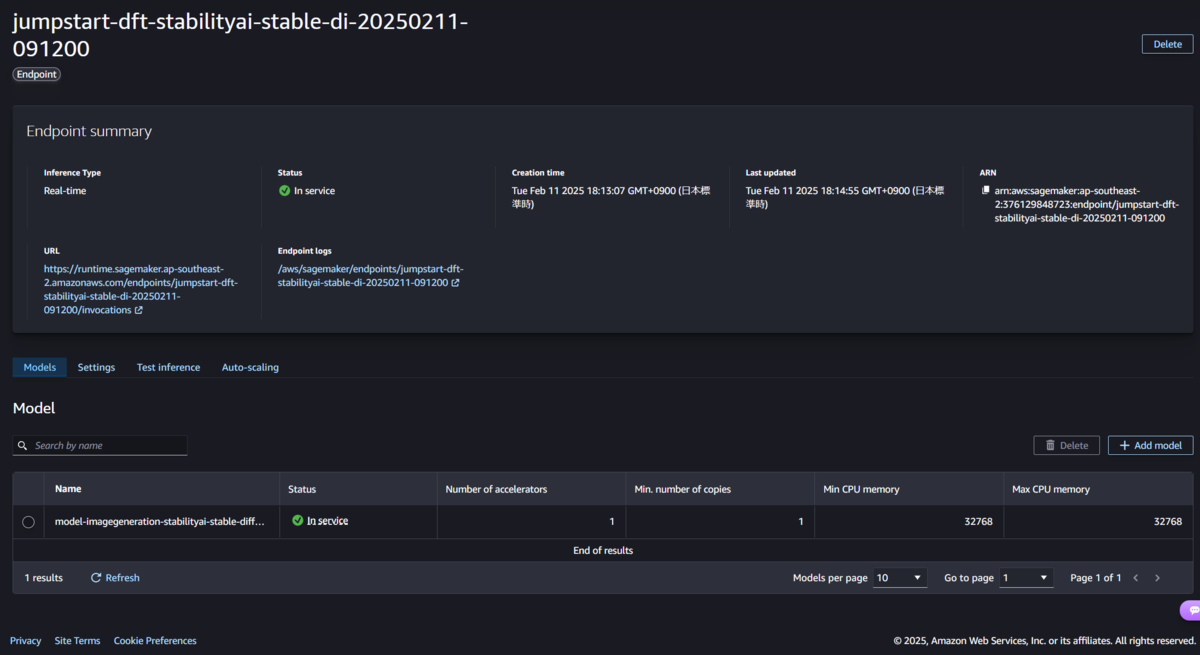Click the Add model button
This screenshot has height=655, width=1200.
point(1150,445)
